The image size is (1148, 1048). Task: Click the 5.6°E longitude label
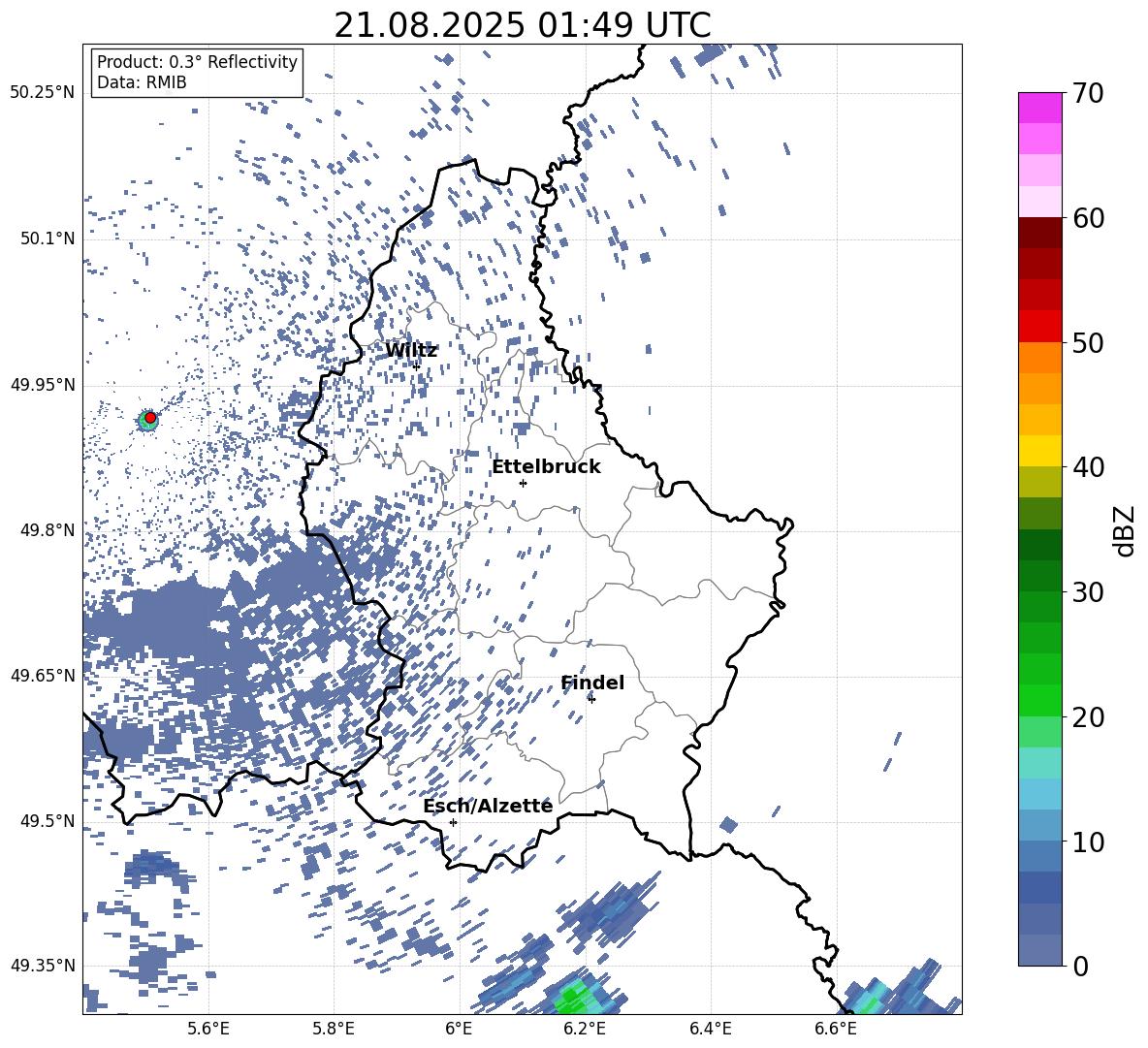(x=208, y=1029)
